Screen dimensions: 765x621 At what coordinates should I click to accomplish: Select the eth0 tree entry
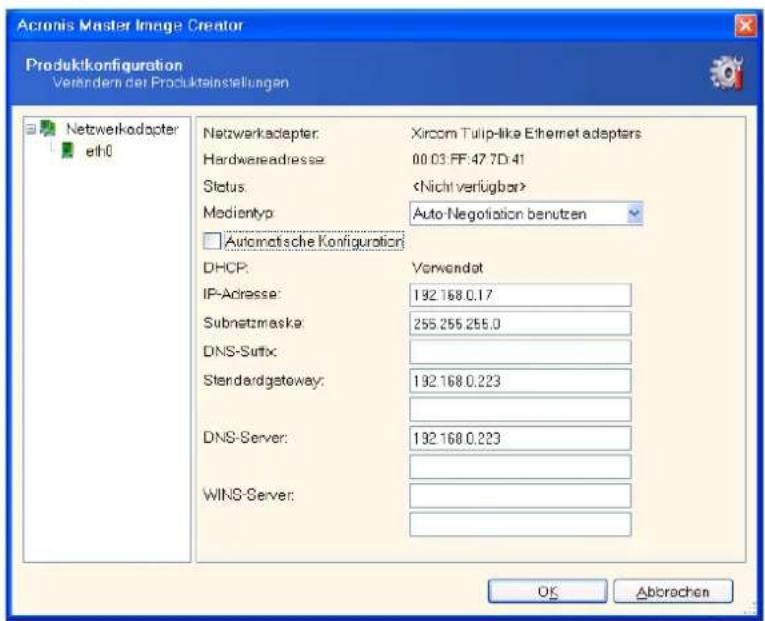(x=99, y=152)
